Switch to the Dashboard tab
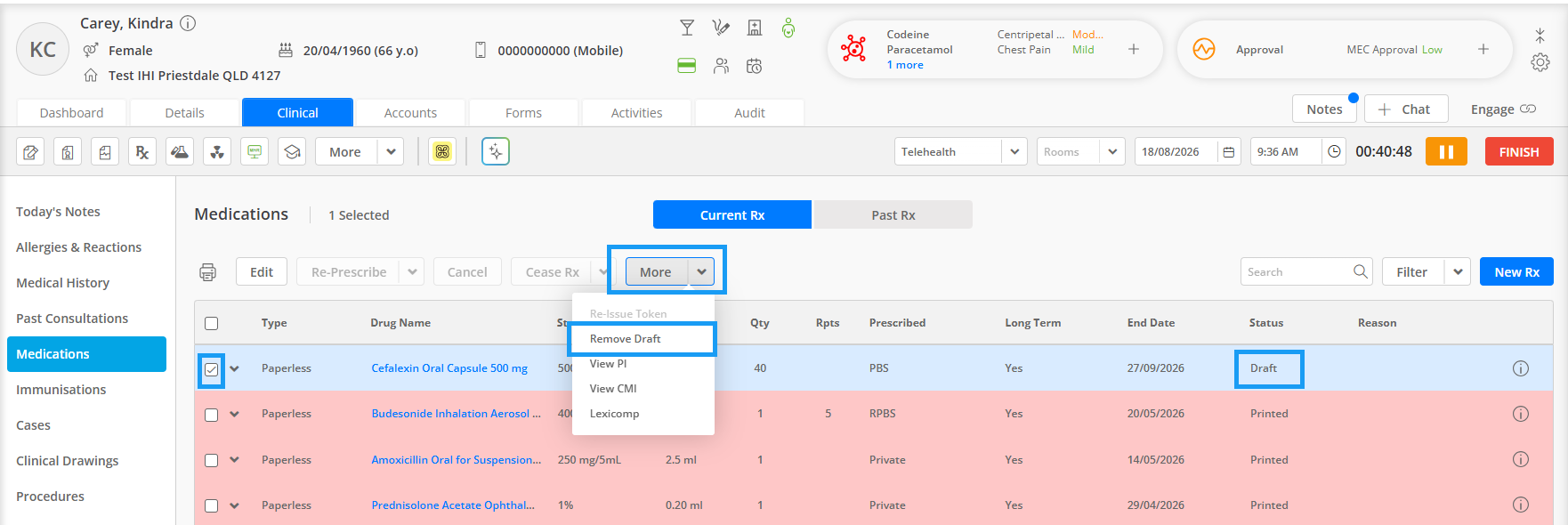Viewport: 1568px width, 525px height. click(x=72, y=113)
